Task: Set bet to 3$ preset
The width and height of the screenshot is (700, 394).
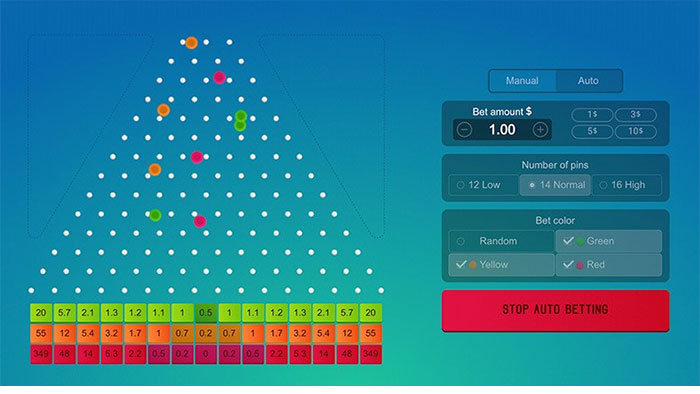Action: 636,115
